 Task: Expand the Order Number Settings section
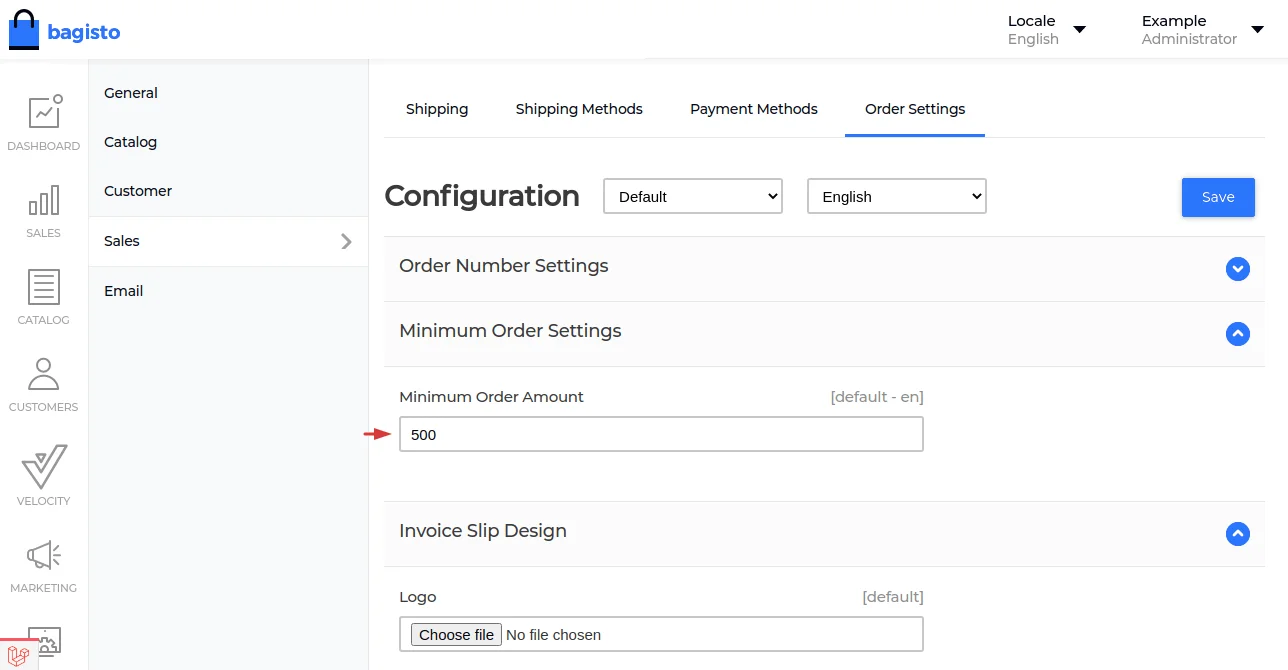1237,269
